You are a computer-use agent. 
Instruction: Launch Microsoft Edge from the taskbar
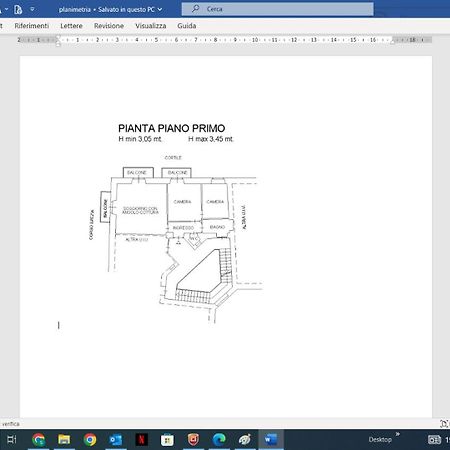(x=219, y=440)
